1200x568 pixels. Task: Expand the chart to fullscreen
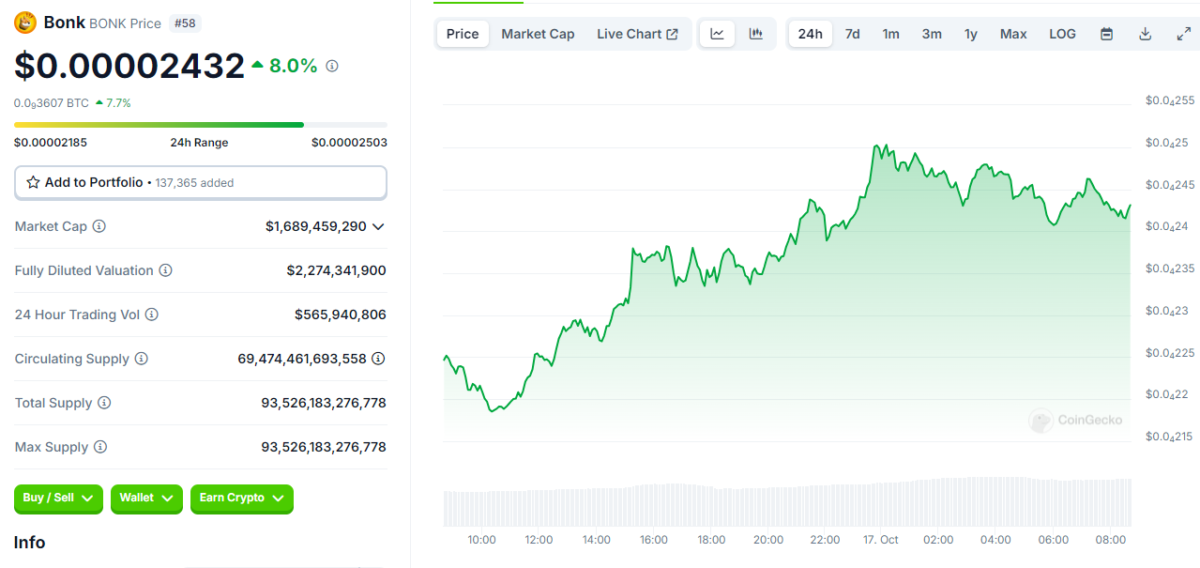point(1183,34)
